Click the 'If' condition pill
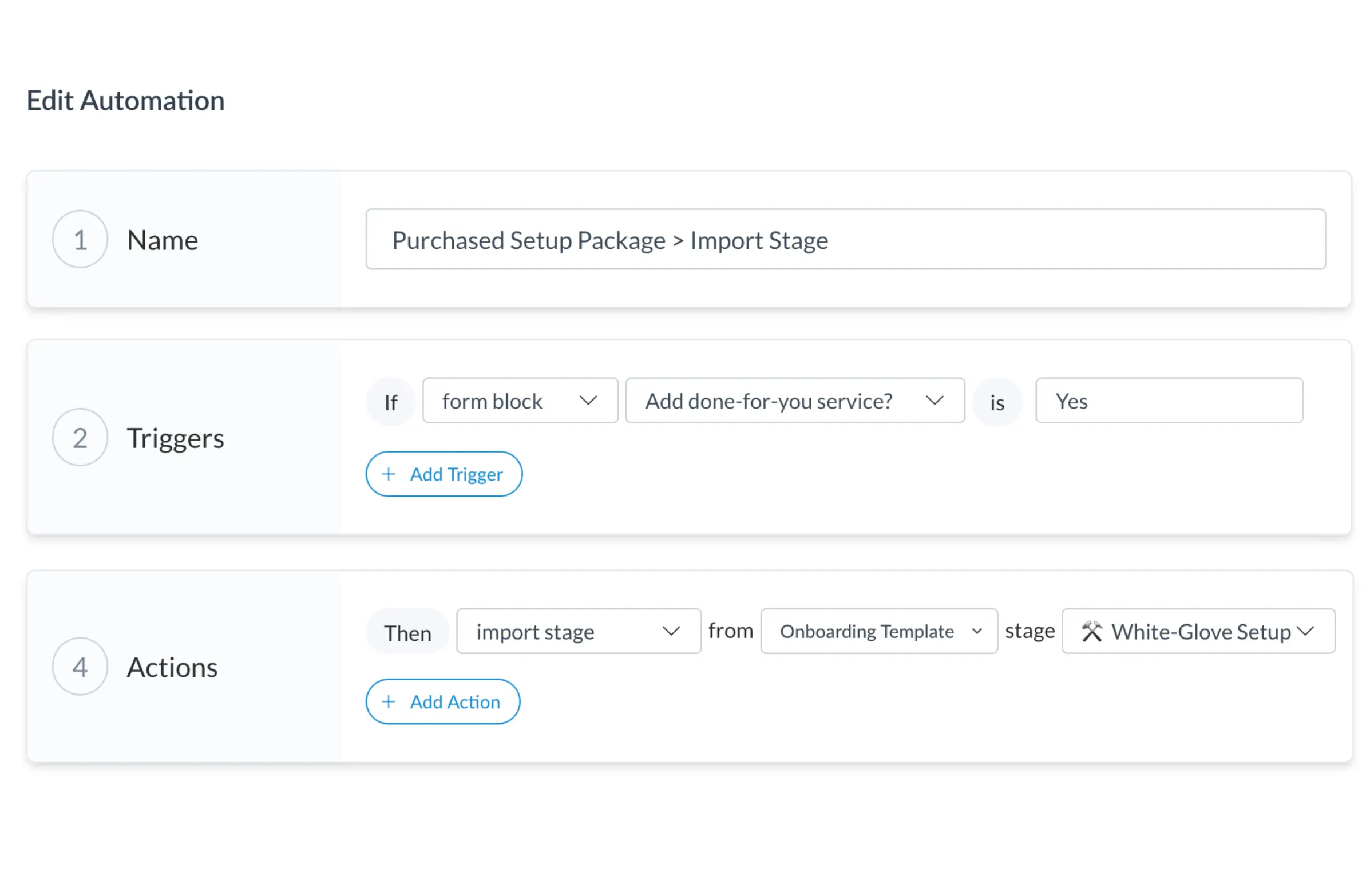The height and width of the screenshot is (896, 1370). click(391, 402)
